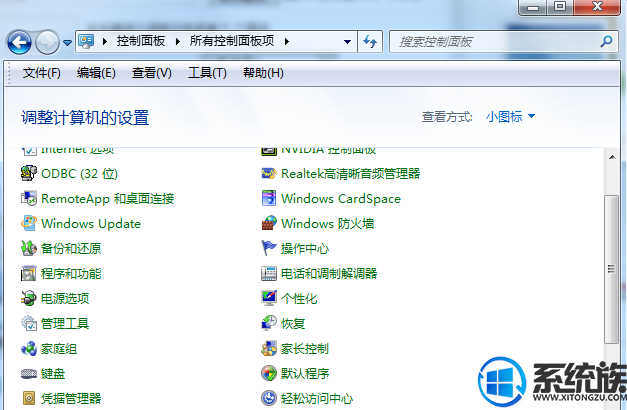Click the refresh button beside address bar
The width and height of the screenshot is (627, 410).
[370, 42]
